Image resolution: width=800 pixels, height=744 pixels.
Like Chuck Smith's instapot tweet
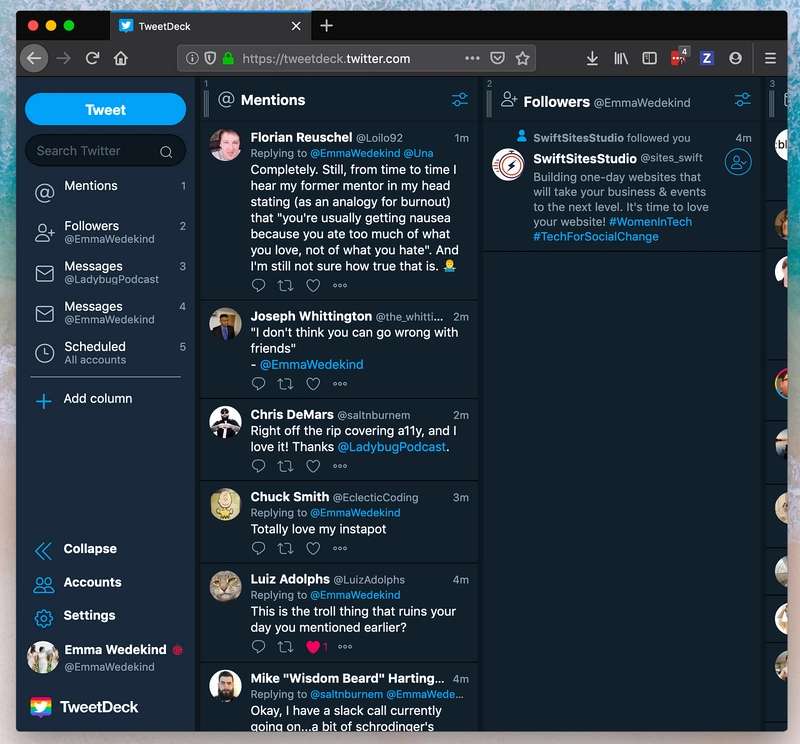coord(313,549)
